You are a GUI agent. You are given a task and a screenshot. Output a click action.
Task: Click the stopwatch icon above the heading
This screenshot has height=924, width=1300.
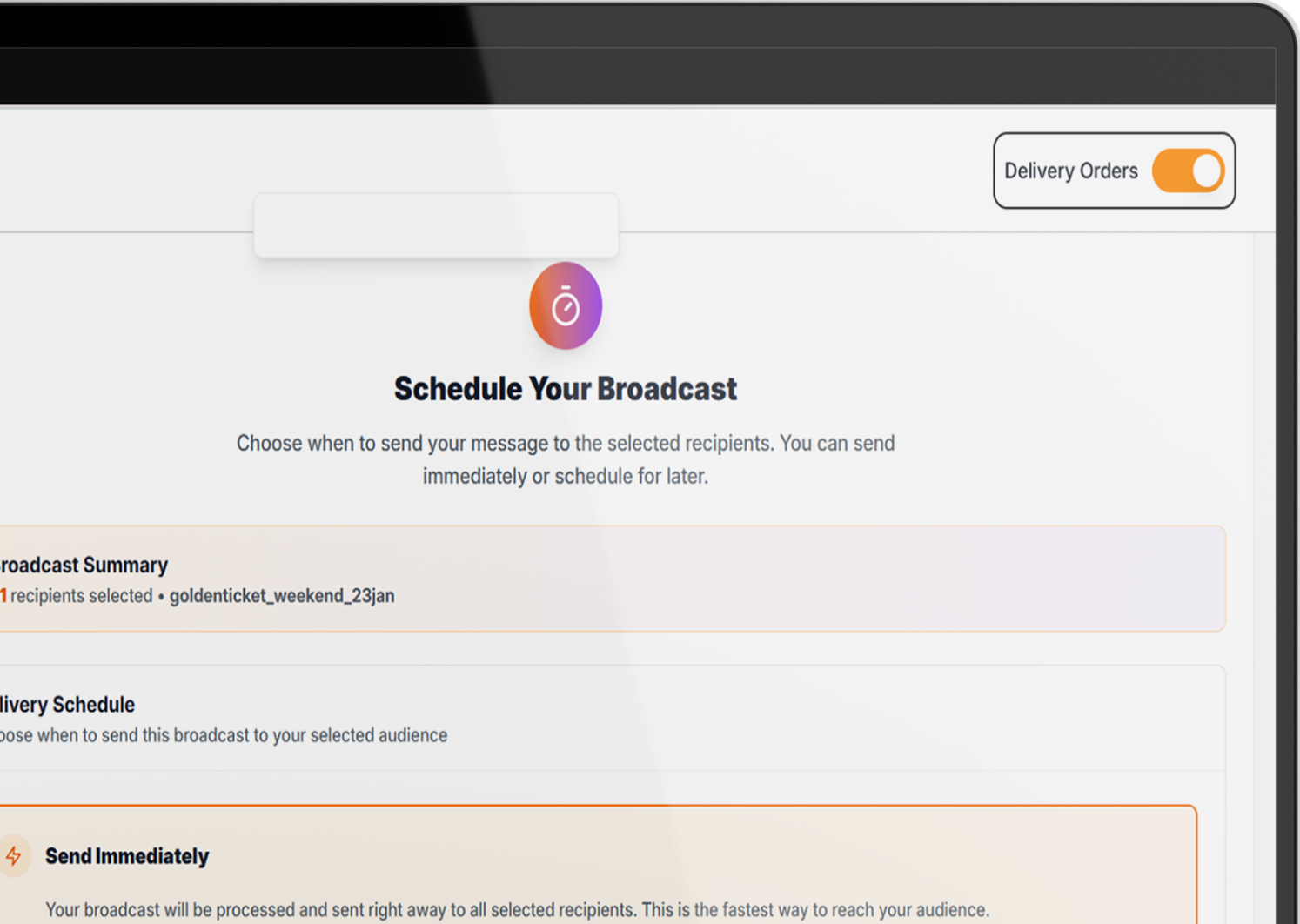tap(566, 306)
